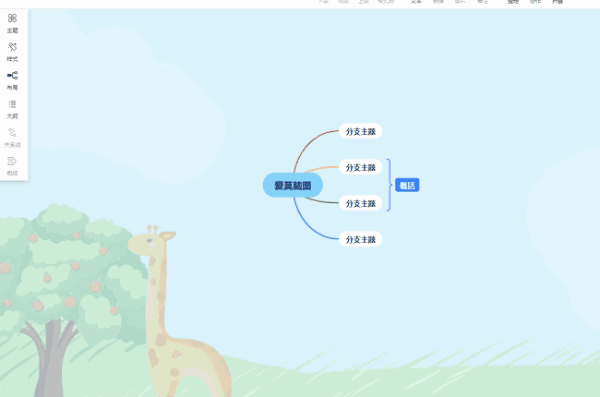Select the 分支主题 node on brown line
The image size is (600, 397).
pos(360,131)
